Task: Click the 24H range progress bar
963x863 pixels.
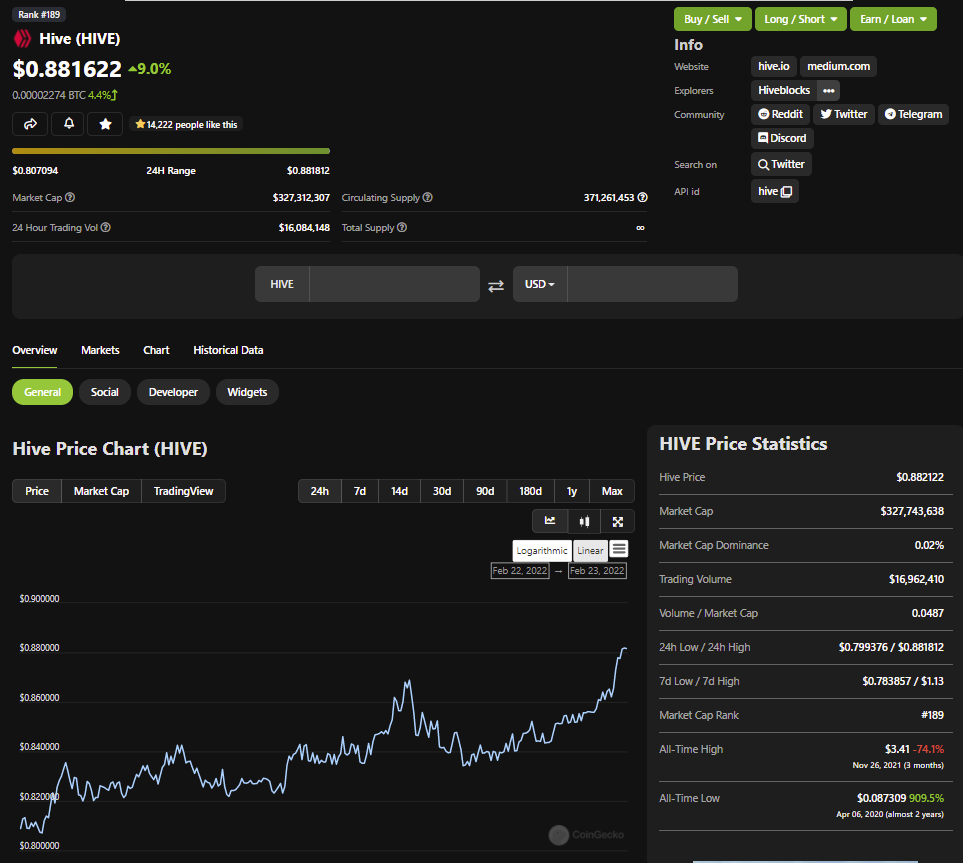Action: [x=171, y=151]
